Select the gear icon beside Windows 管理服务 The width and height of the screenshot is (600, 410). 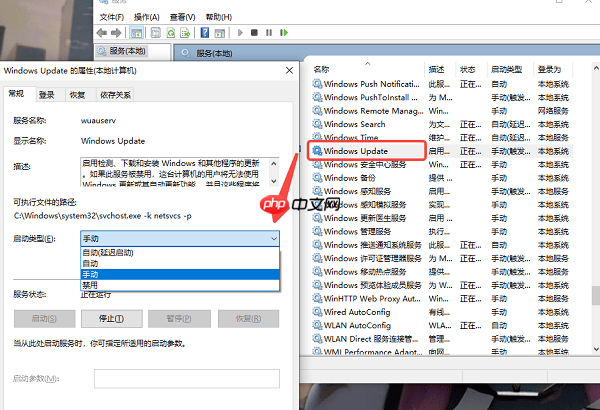(x=317, y=231)
